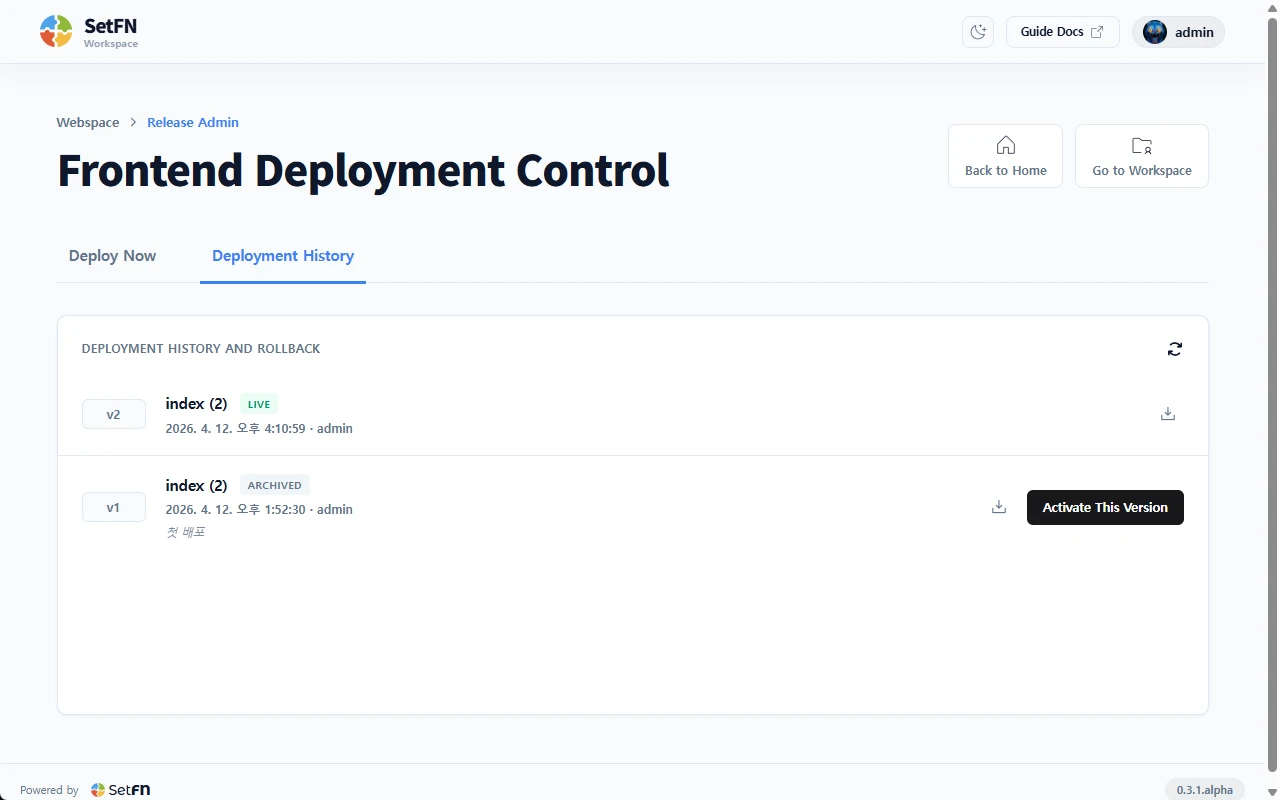
Task: Open the Release Admin breadcrumb
Action: [x=193, y=122]
